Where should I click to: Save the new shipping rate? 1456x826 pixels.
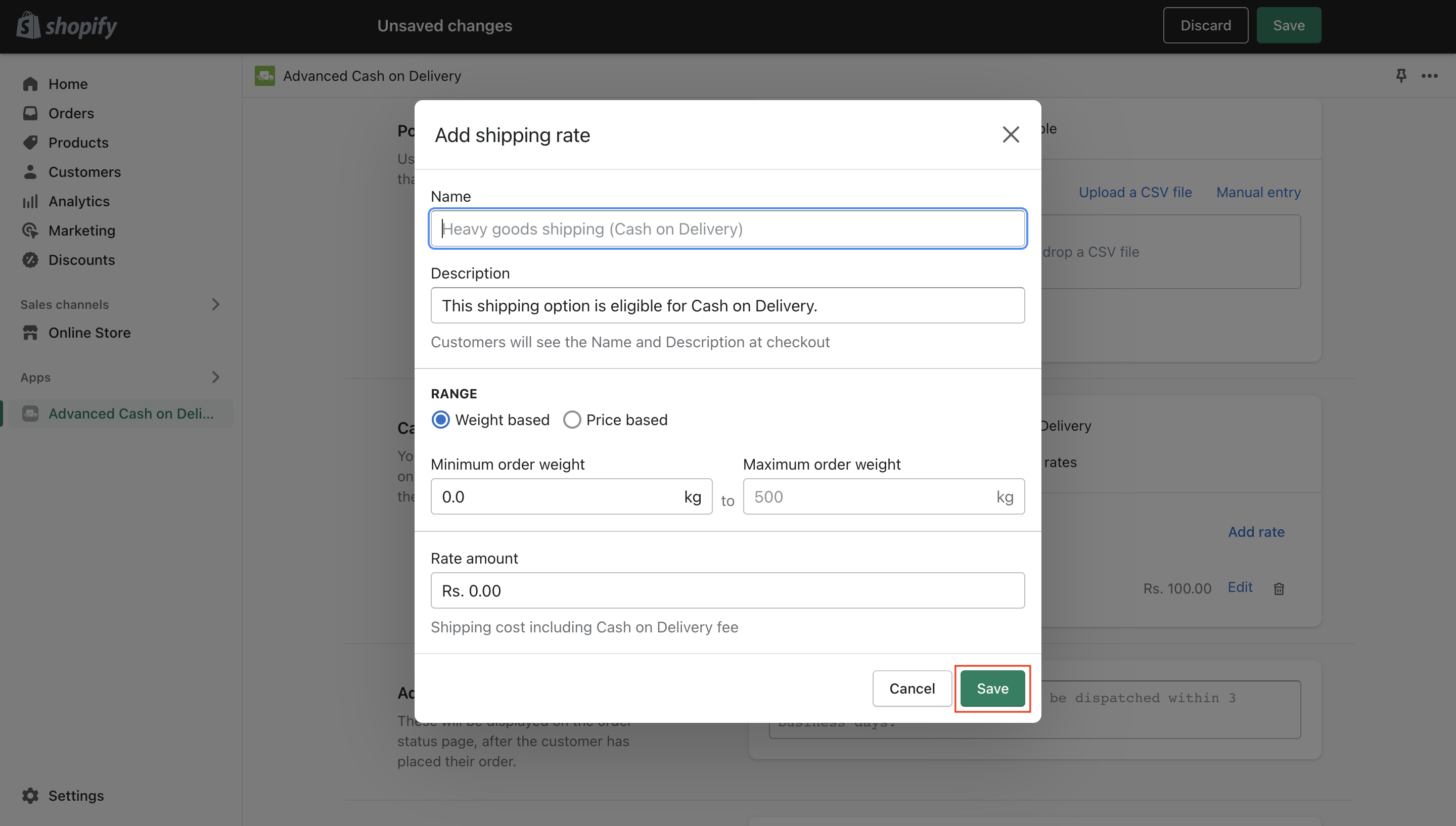tap(992, 688)
